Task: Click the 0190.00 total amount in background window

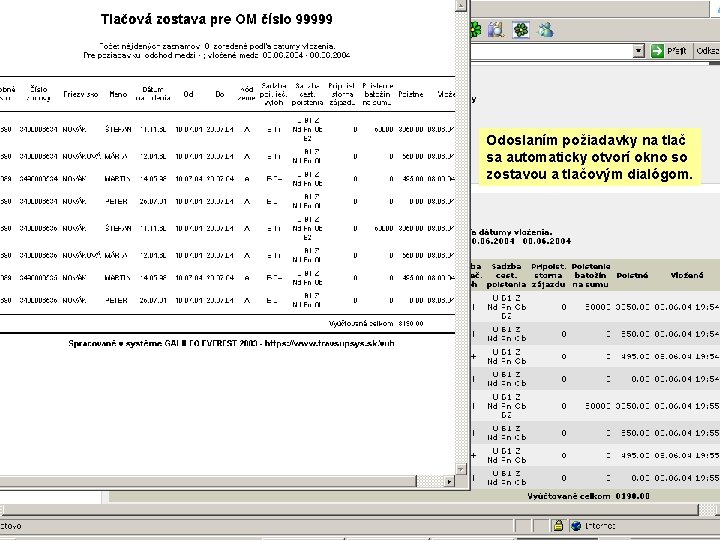Action: (x=632, y=496)
